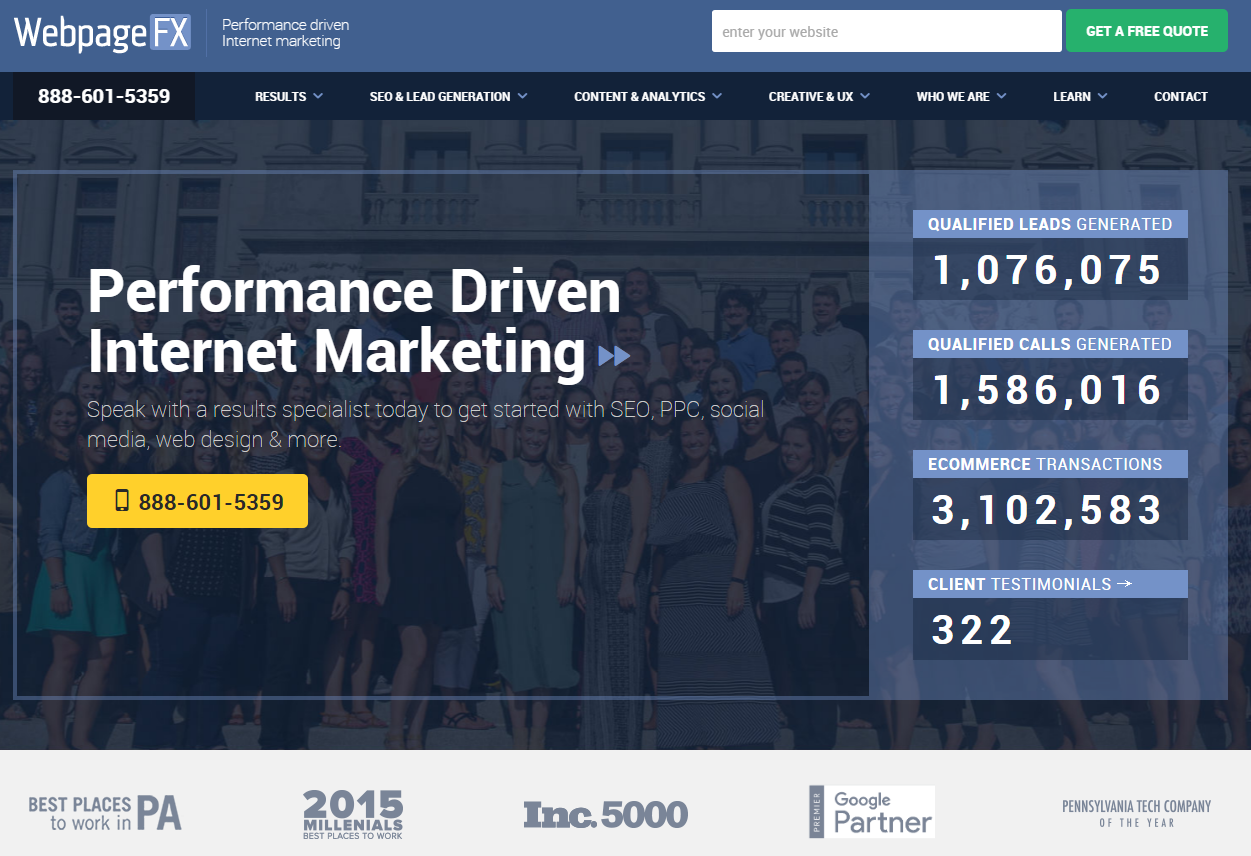This screenshot has height=856, width=1251.
Task: Click the header tagline Performance driven Internet marketing
Action: coord(285,33)
